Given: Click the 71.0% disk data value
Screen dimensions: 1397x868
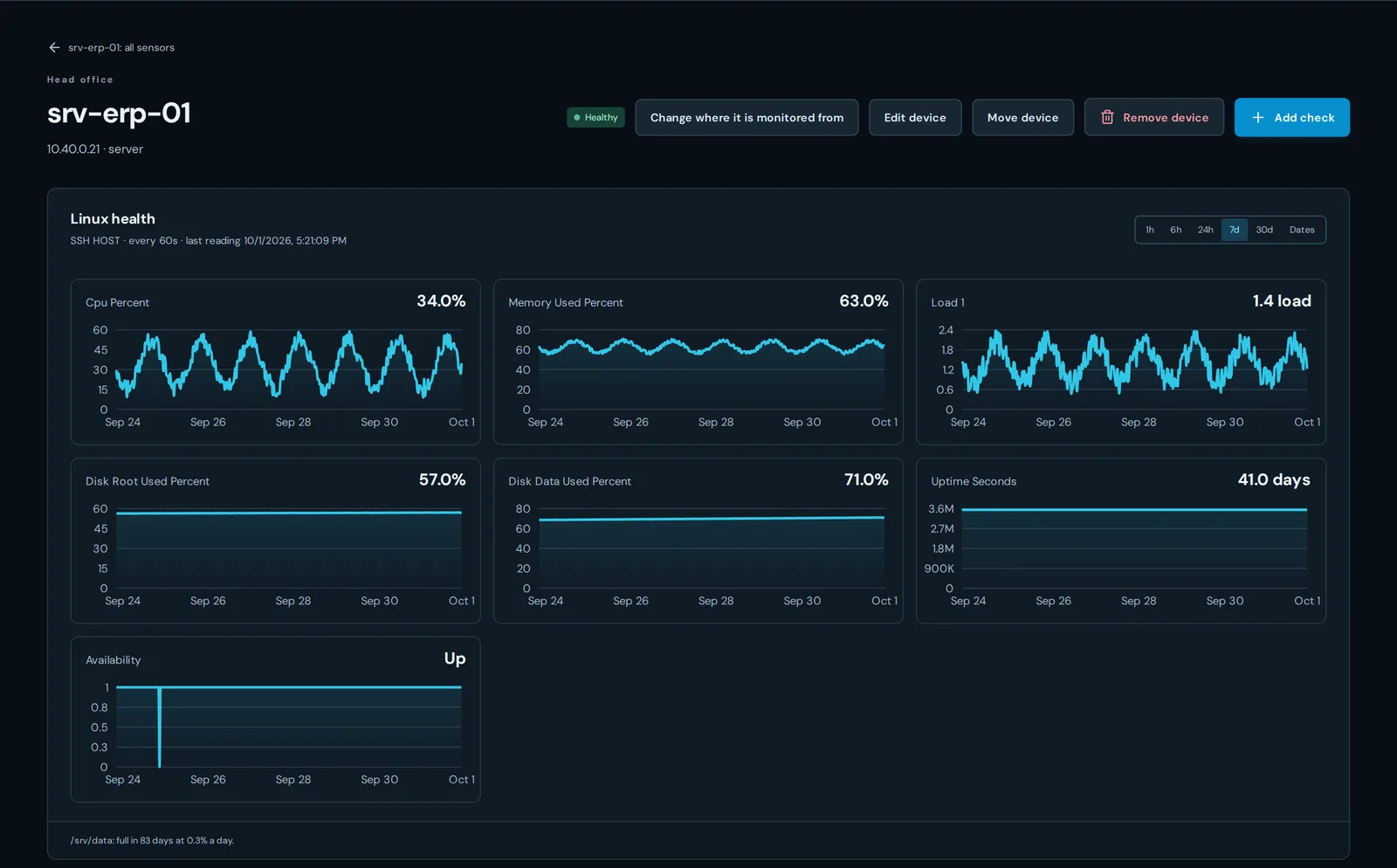Looking at the screenshot, I should pos(866,480).
